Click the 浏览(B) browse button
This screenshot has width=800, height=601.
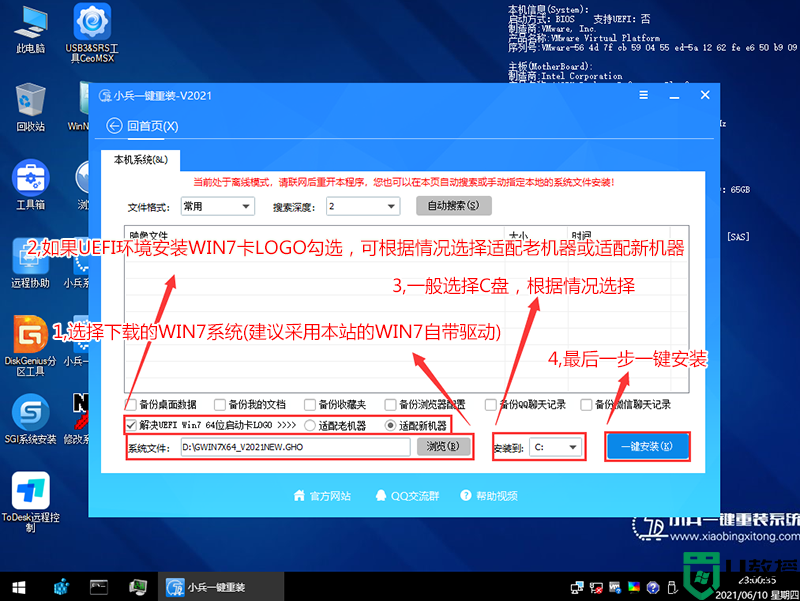[x=443, y=446]
